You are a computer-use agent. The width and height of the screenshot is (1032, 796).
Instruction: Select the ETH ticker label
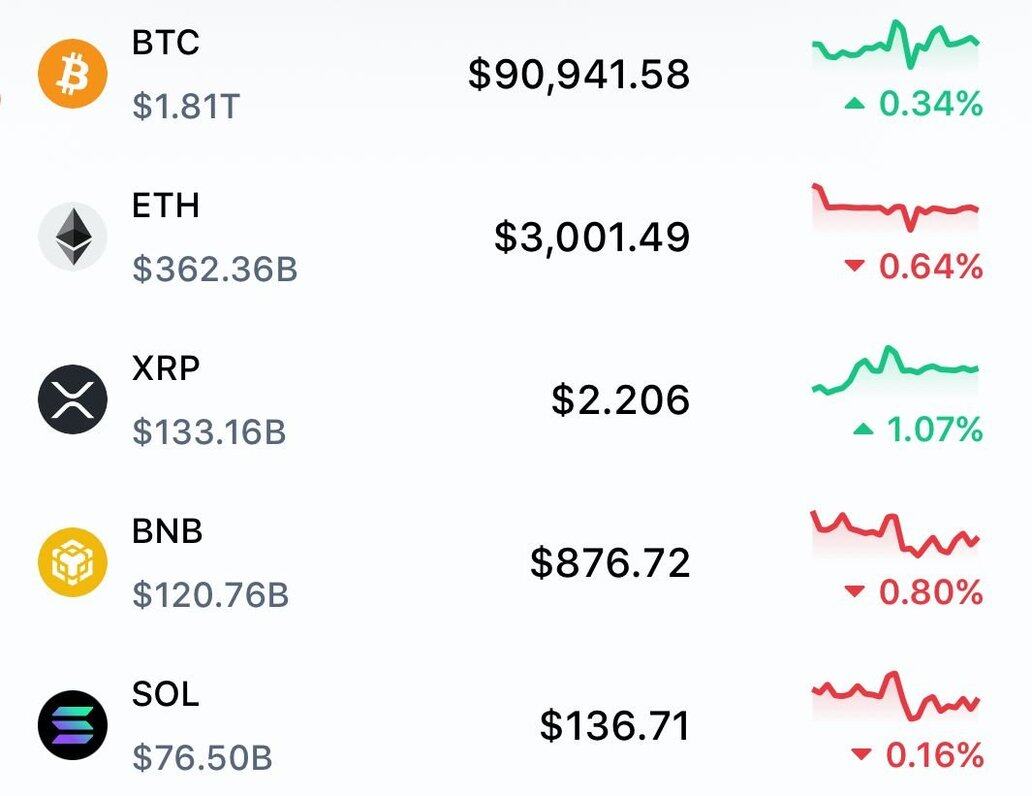(x=165, y=205)
